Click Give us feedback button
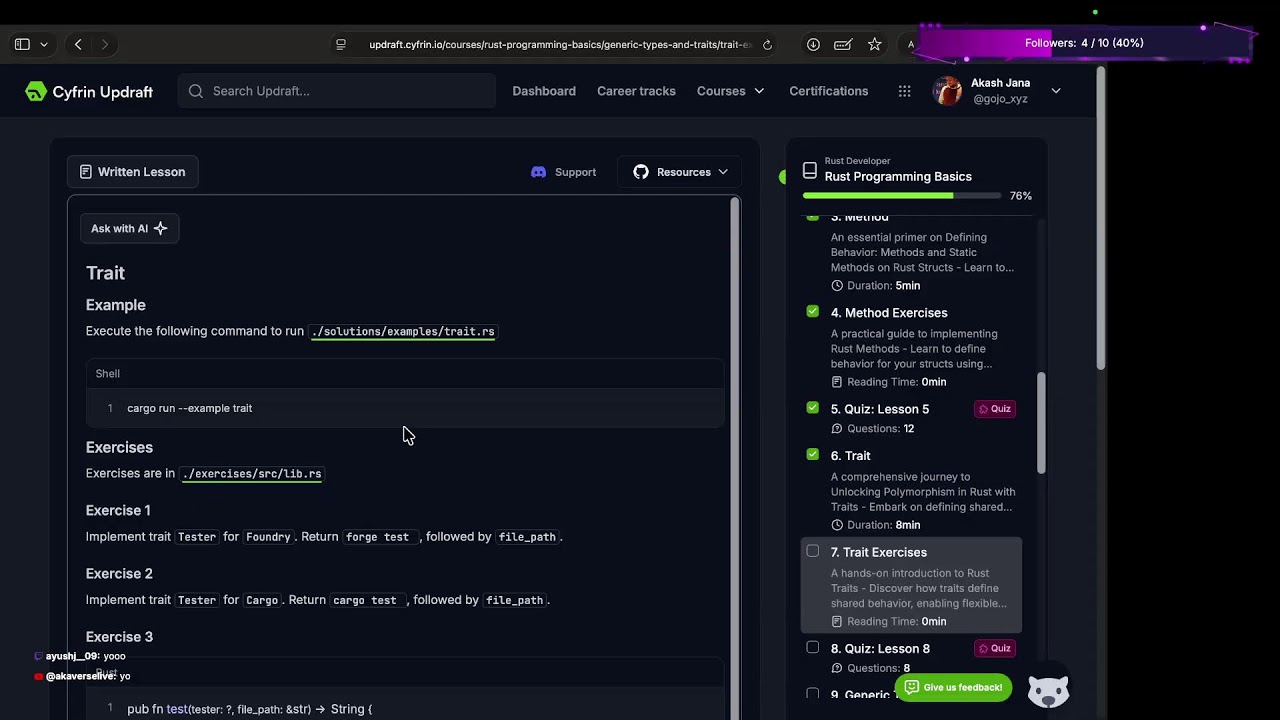The width and height of the screenshot is (1280, 720). pyautogui.click(x=953, y=687)
